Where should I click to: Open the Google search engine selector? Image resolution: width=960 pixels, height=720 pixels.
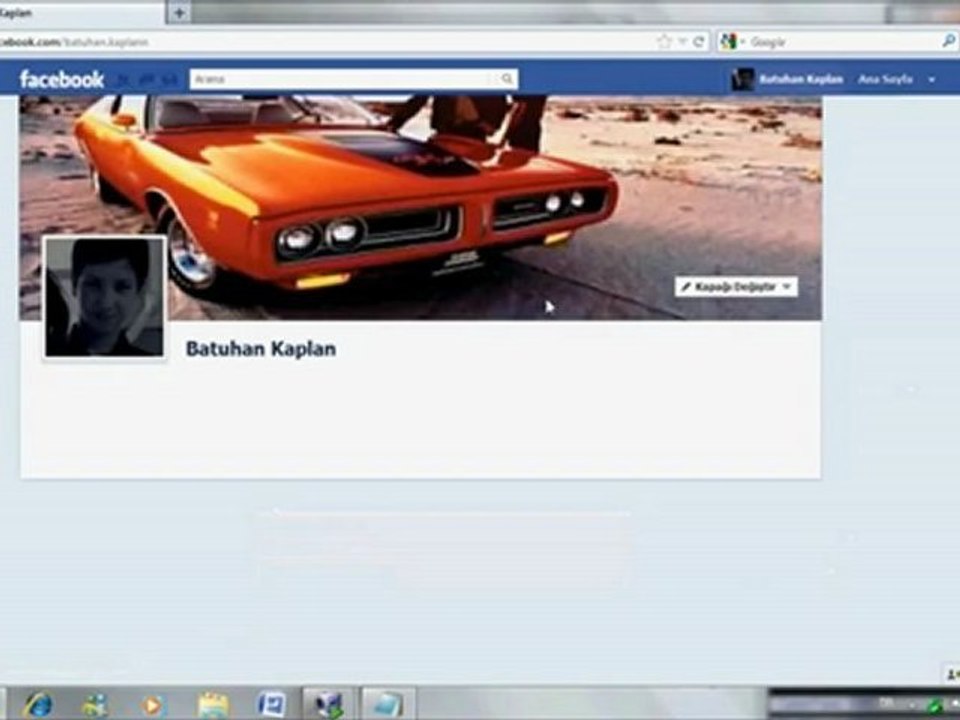coord(732,42)
